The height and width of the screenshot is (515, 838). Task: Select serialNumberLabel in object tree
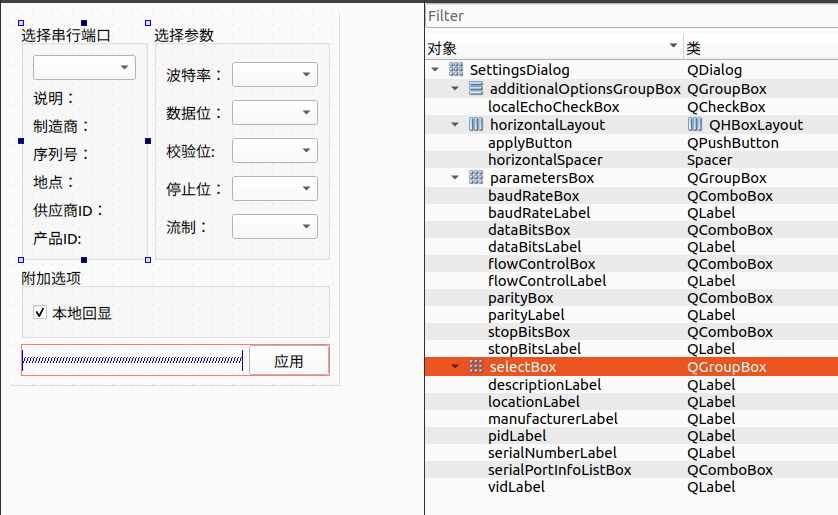(552, 453)
